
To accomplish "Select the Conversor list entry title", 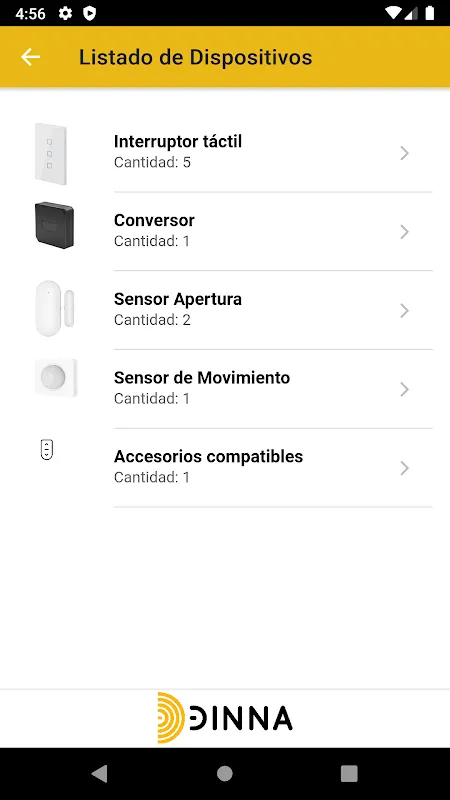I will [x=154, y=220].
